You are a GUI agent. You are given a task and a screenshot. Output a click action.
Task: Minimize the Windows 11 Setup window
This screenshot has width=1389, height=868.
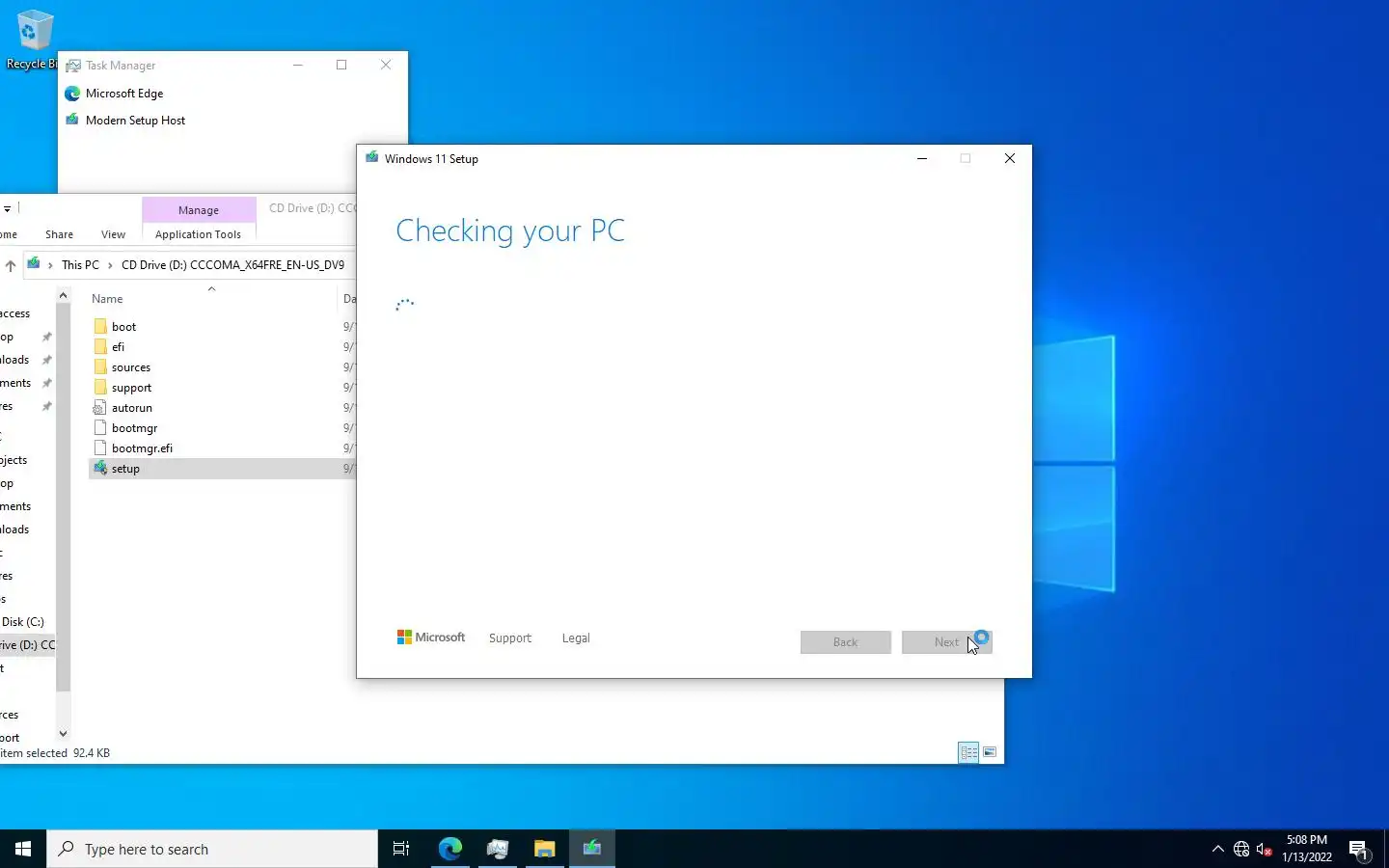(x=922, y=158)
